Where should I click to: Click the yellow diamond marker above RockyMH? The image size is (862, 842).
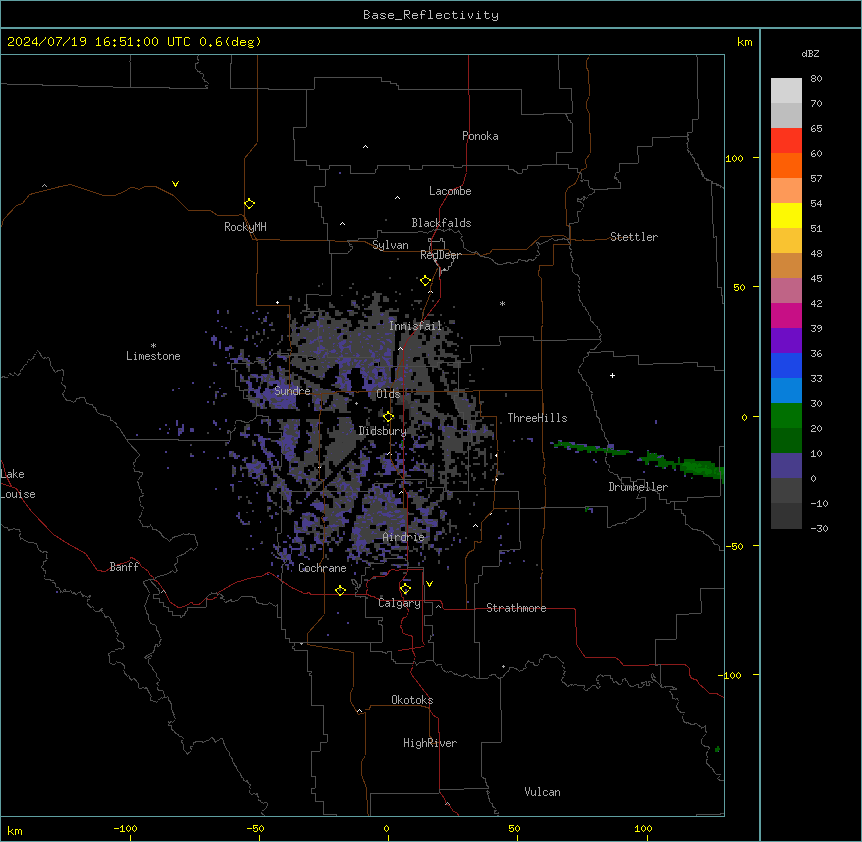pyautogui.click(x=249, y=203)
